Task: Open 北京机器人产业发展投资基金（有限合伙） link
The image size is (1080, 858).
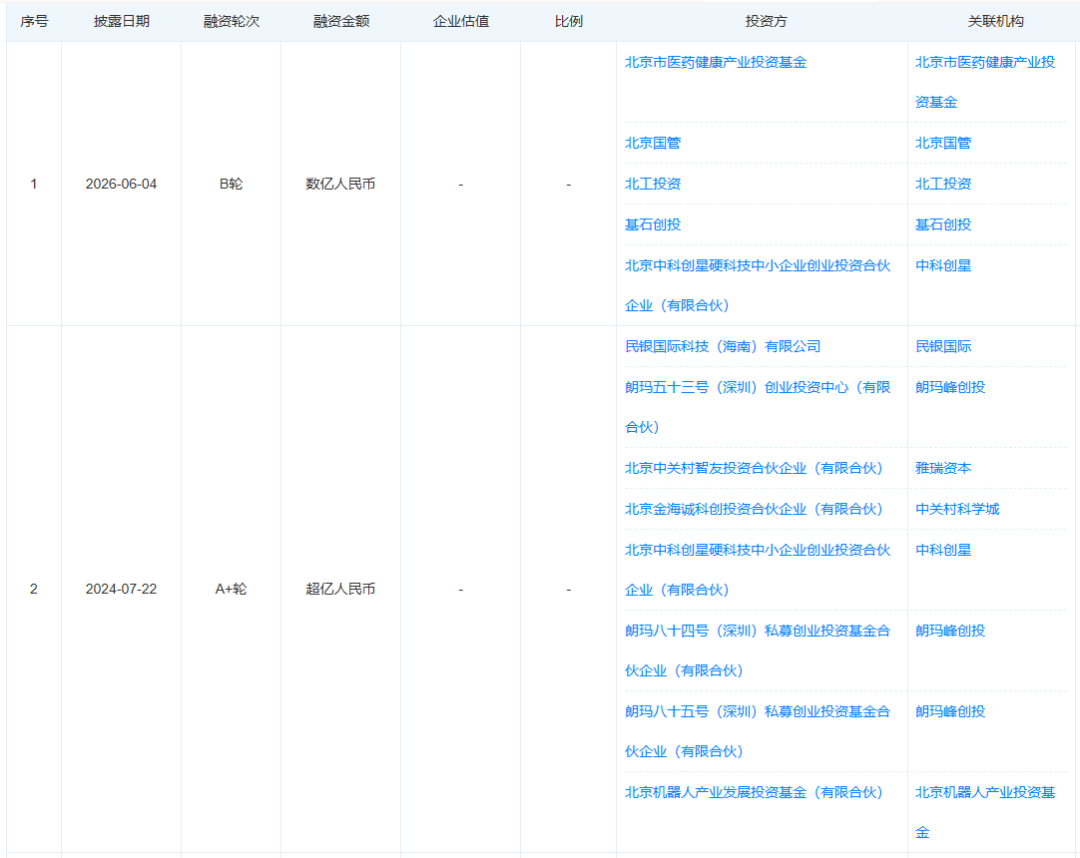Action: tap(754, 793)
